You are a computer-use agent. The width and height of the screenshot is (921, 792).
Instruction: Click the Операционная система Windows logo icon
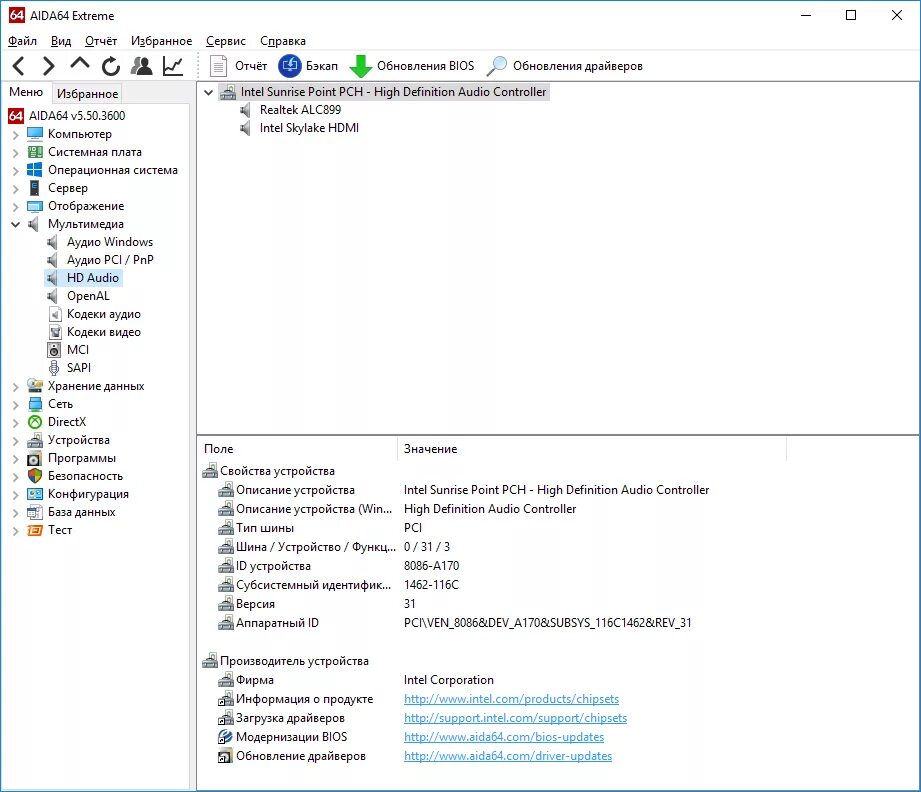tap(35, 170)
